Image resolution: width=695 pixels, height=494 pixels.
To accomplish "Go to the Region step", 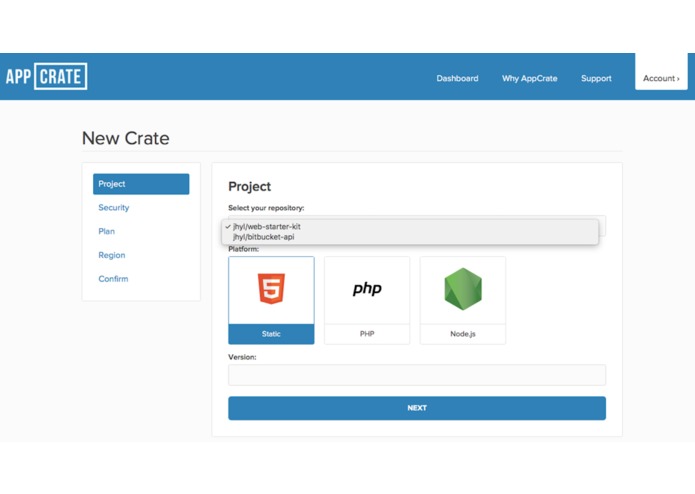I will (112, 255).
